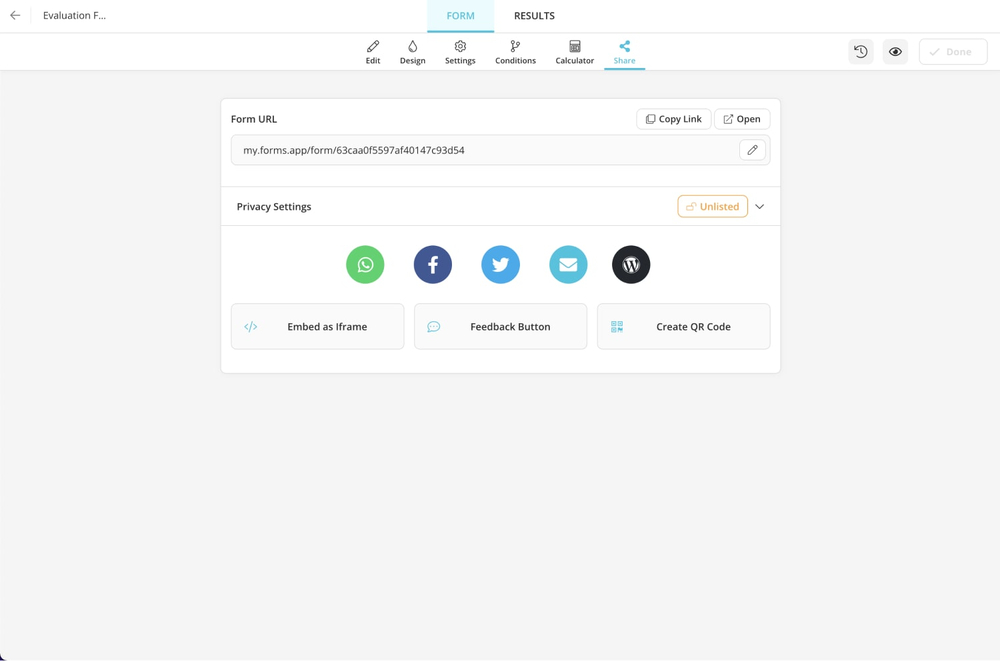Share form on Facebook
Image resolution: width=1000 pixels, height=661 pixels.
433,265
